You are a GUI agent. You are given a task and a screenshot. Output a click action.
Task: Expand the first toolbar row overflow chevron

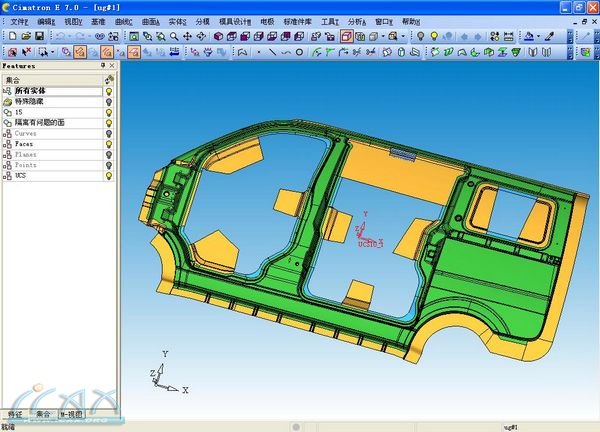[x=570, y=37]
